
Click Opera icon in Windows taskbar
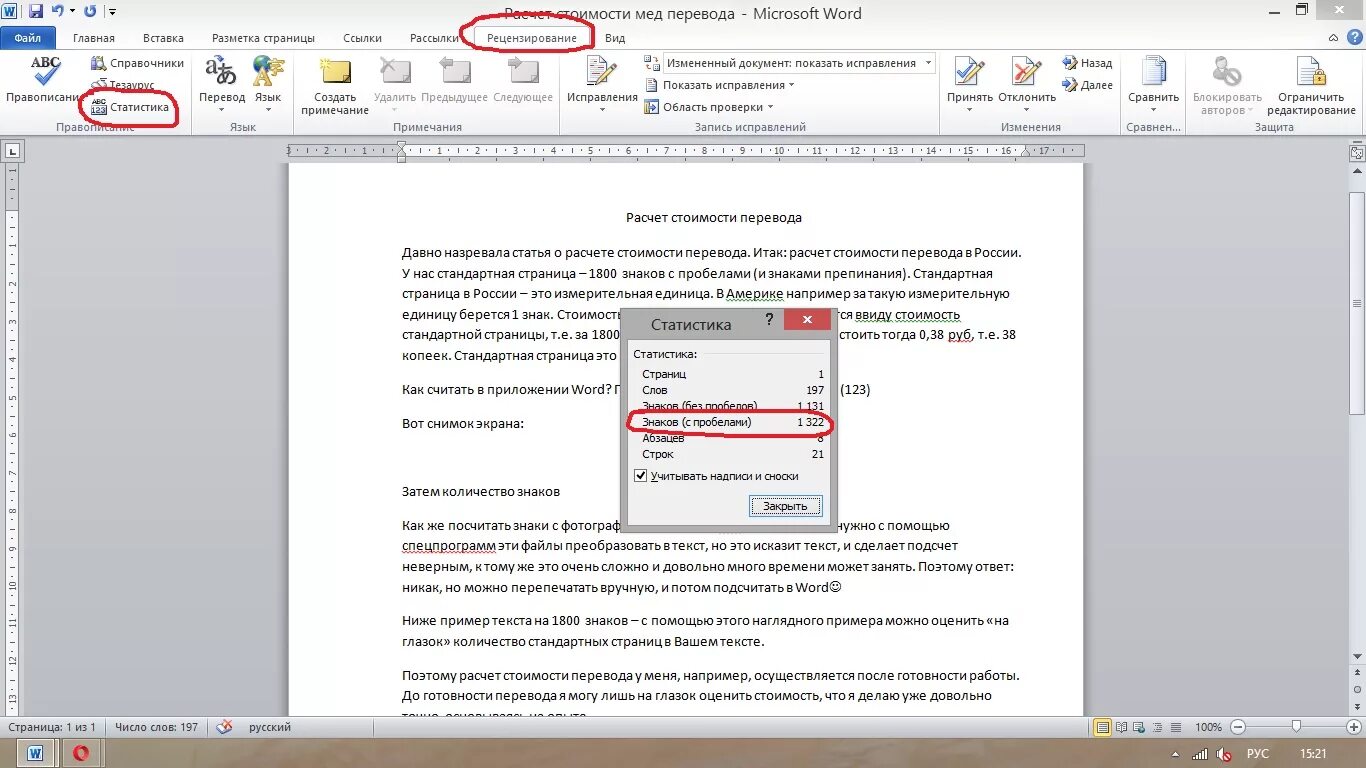tap(82, 752)
